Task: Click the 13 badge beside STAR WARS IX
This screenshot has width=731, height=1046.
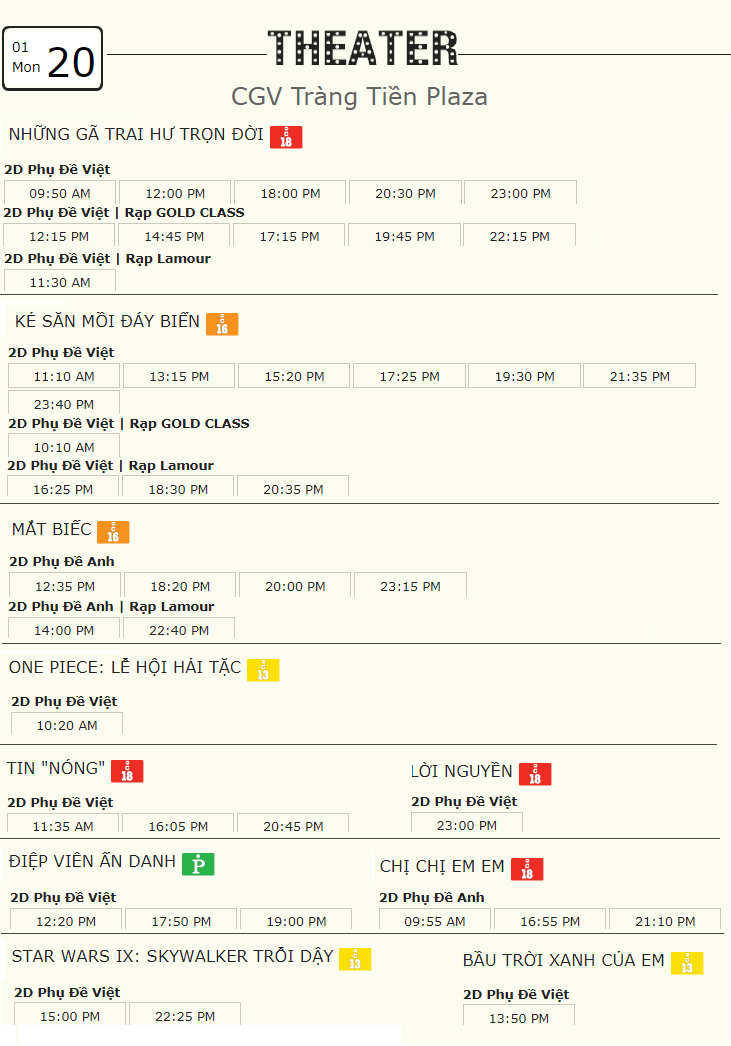Action: pyautogui.click(x=355, y=959)
